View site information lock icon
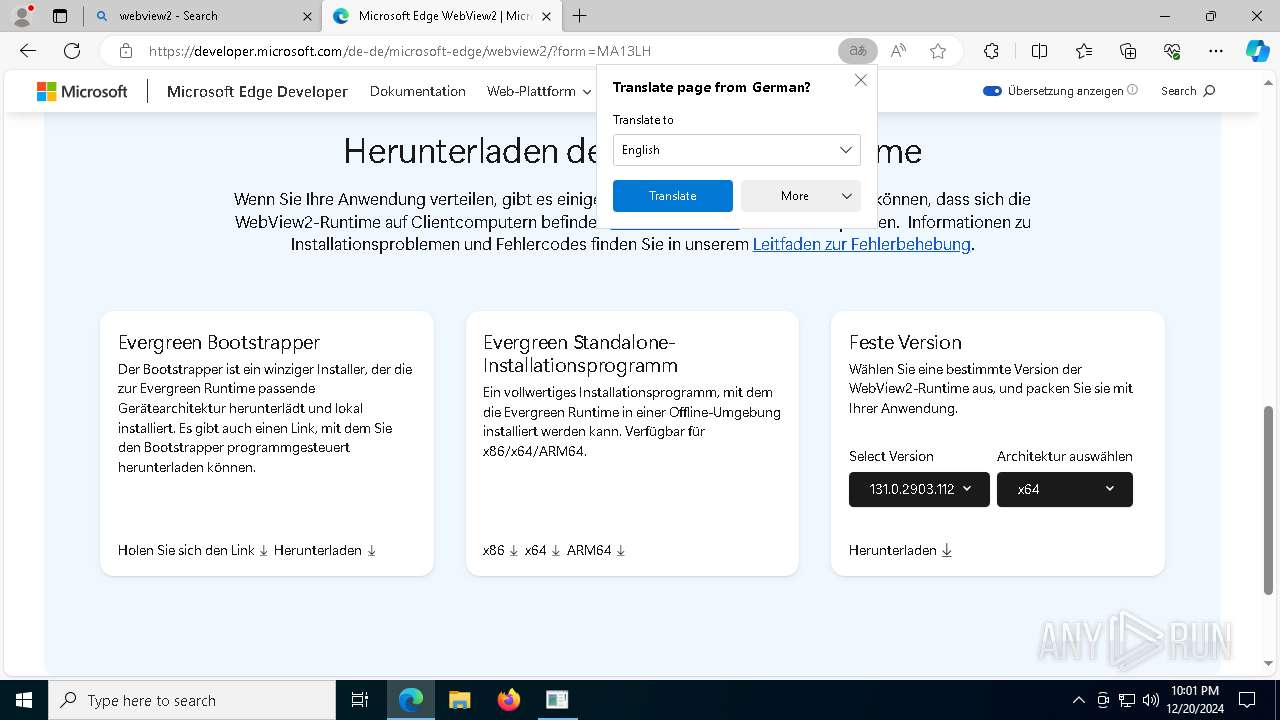 point(126,51)
